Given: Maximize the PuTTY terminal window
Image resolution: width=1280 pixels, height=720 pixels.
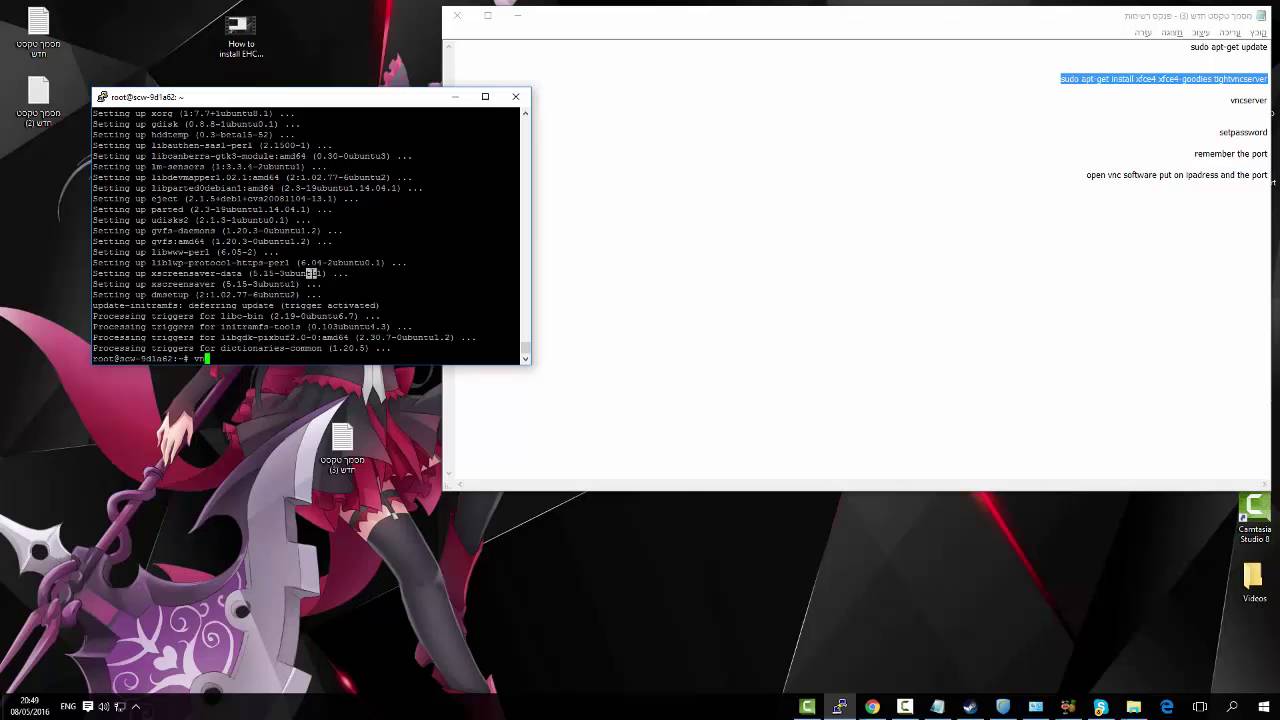Looking at the screenshot, I should 485,97.
